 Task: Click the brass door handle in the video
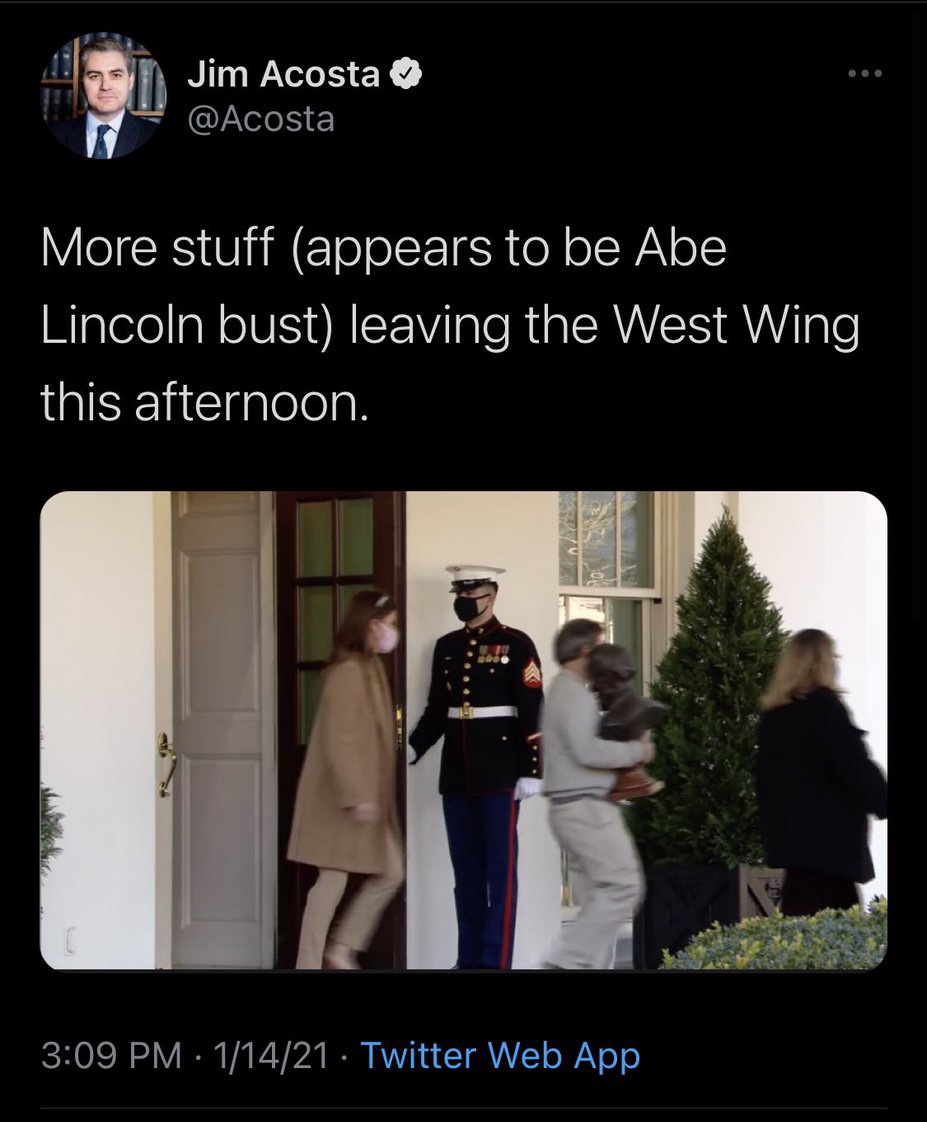tap(167, 764)
